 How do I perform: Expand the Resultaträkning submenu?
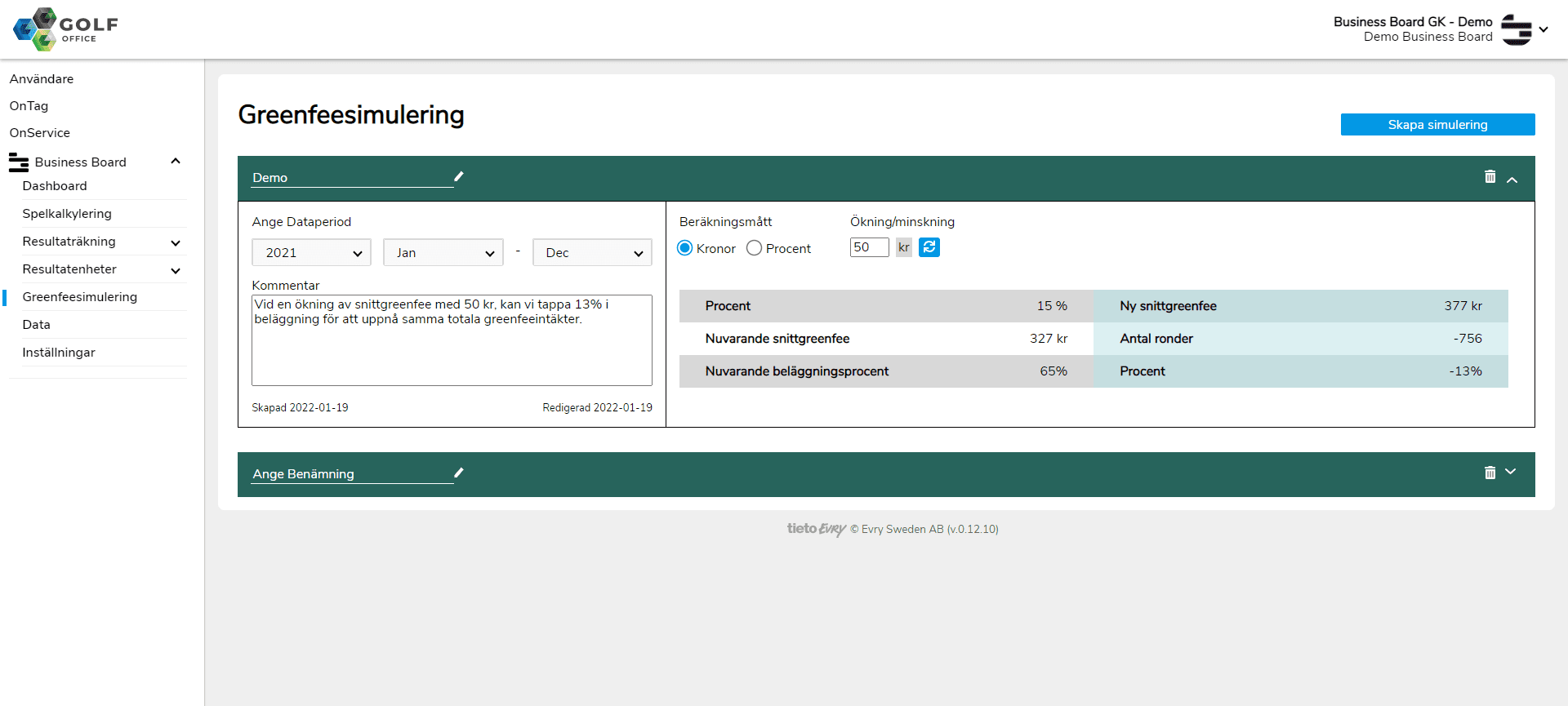point(176,242)
